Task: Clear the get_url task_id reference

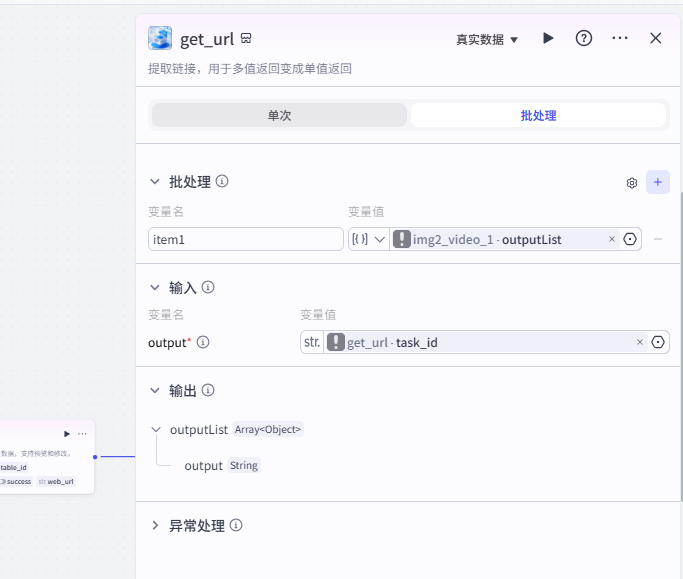Action: (x=640, y=342)
